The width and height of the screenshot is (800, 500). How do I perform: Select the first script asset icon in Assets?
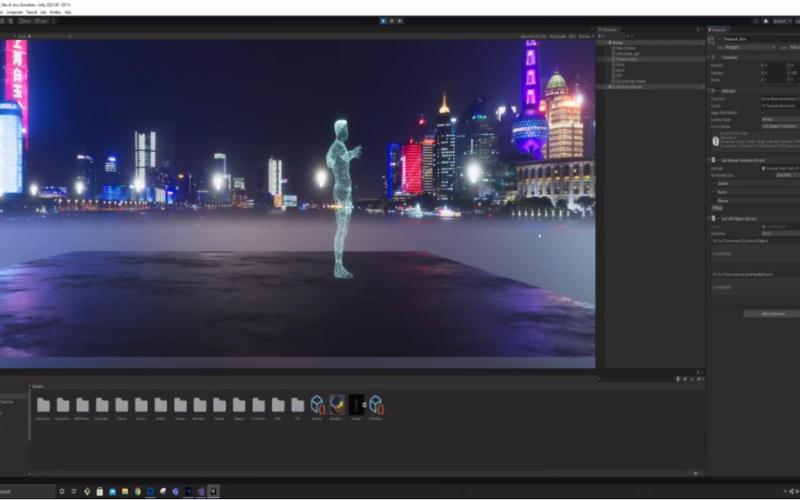[317, 404]
